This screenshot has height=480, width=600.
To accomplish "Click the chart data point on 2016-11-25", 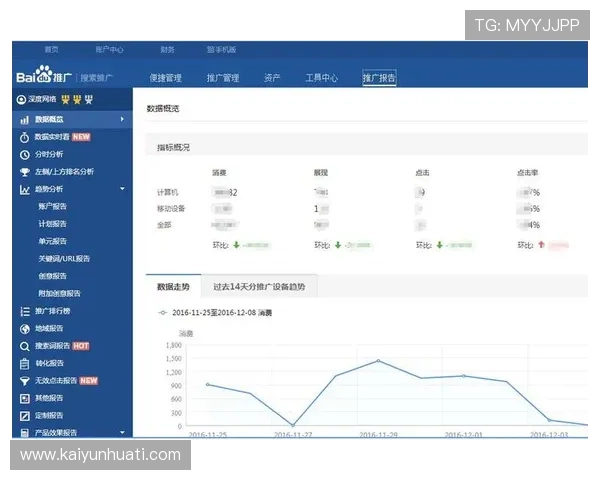I will 208,385.
